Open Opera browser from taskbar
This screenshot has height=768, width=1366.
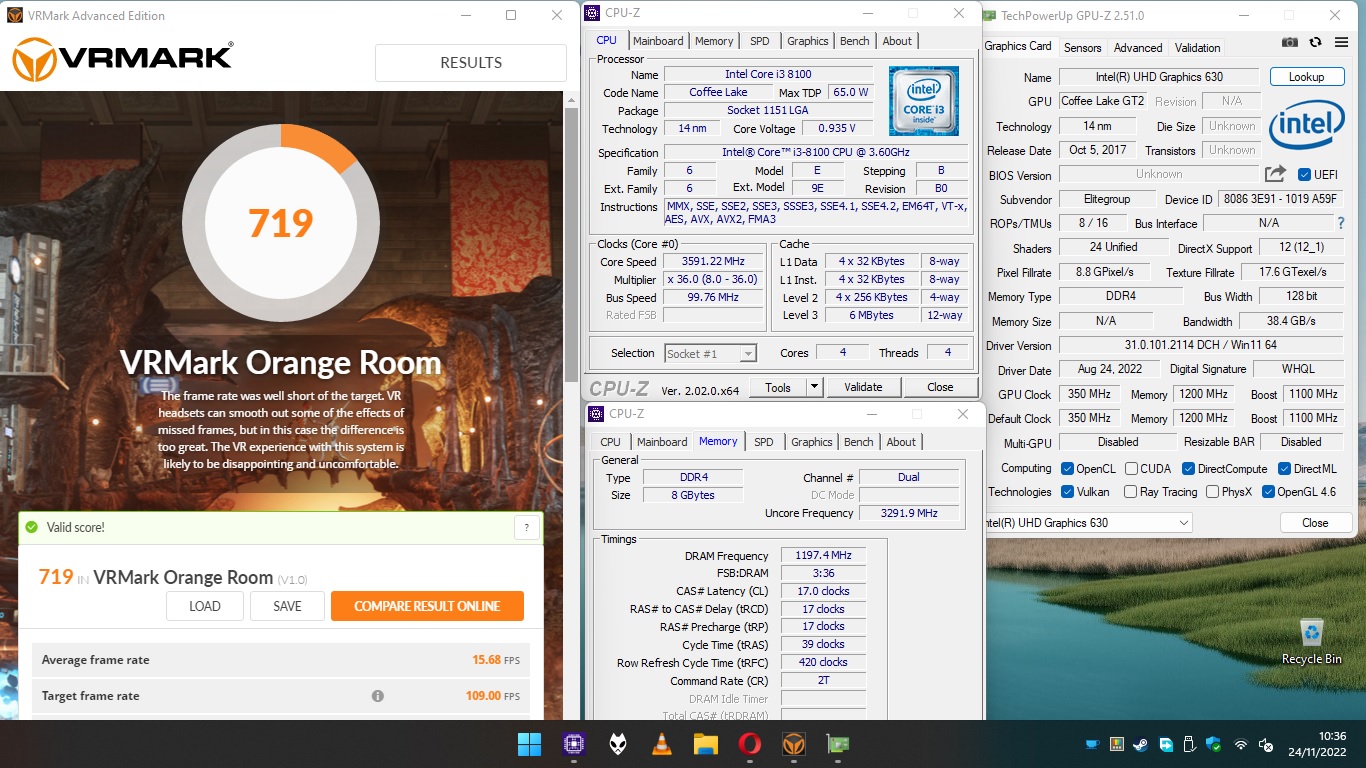click(x=750, y=744)
